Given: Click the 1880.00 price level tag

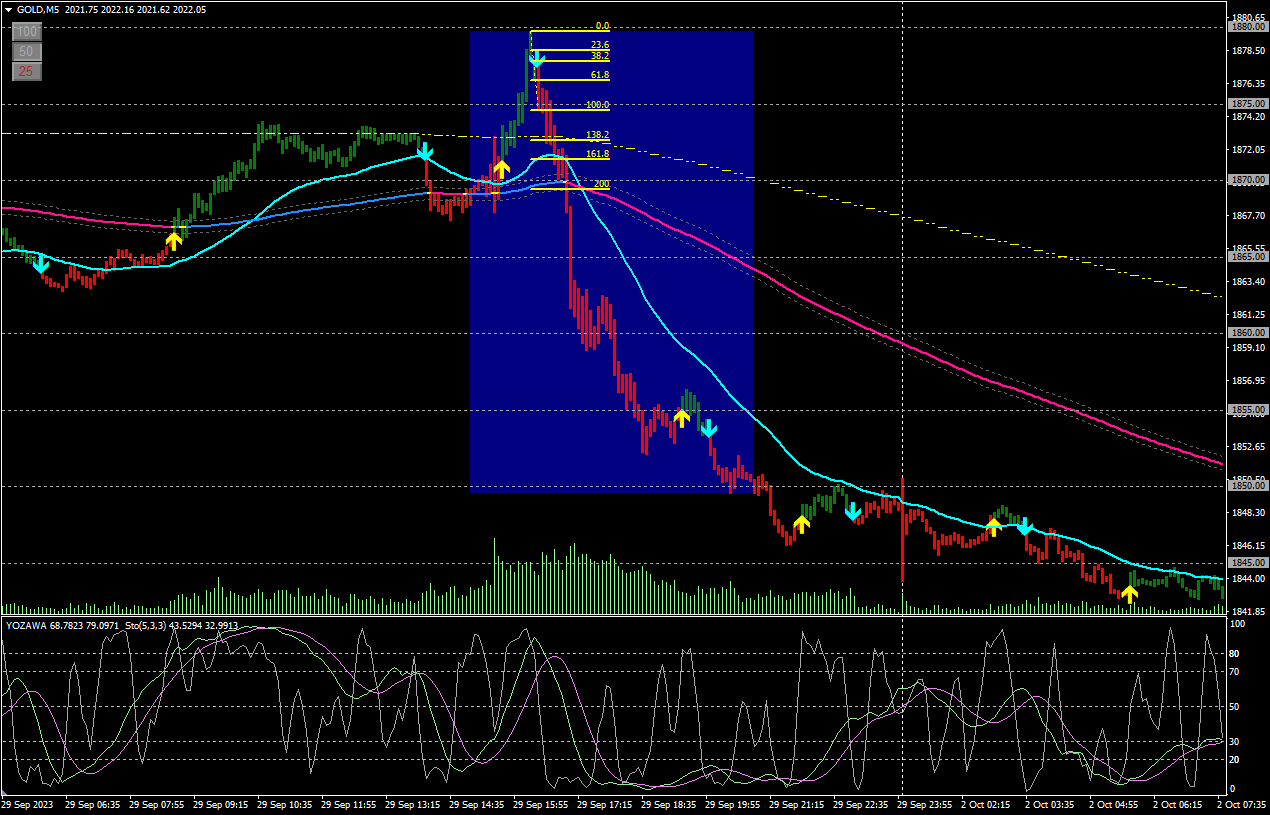Looking at the screenshot, I should pos(1247,27).
